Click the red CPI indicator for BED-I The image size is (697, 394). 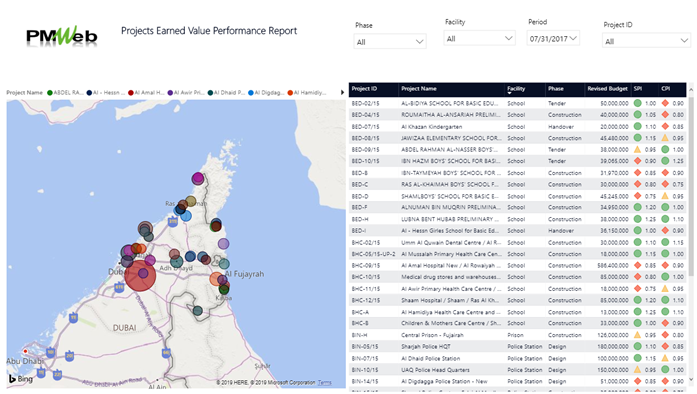point(665,230)
